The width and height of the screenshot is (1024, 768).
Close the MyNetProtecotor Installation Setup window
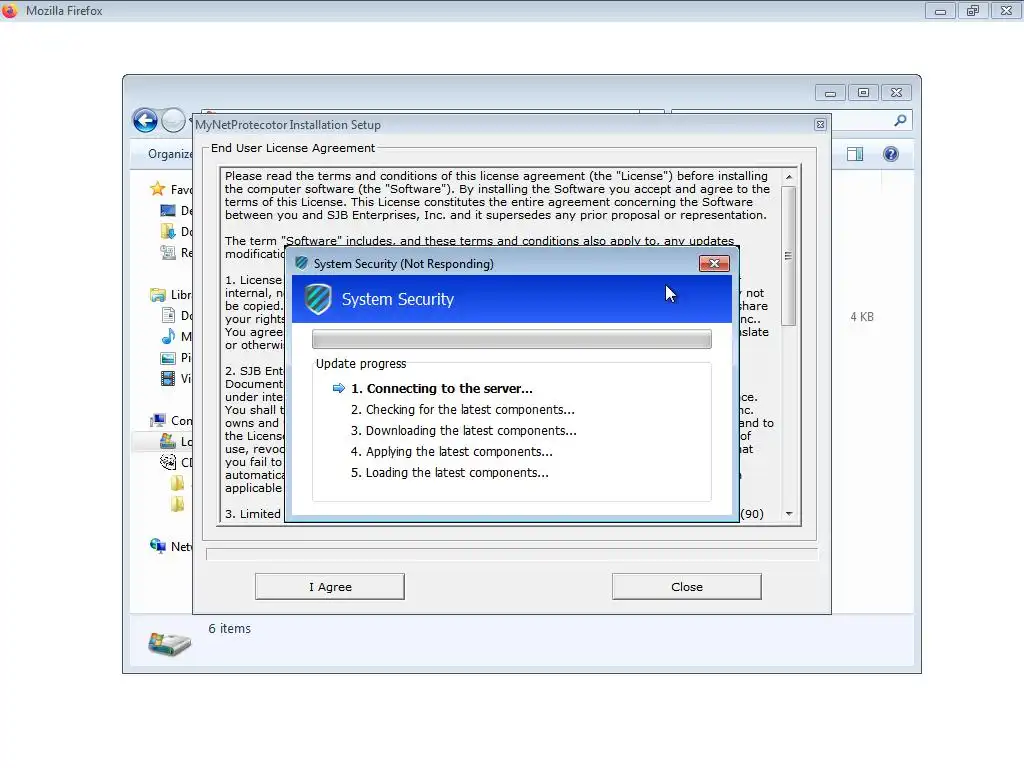point(820,125)
